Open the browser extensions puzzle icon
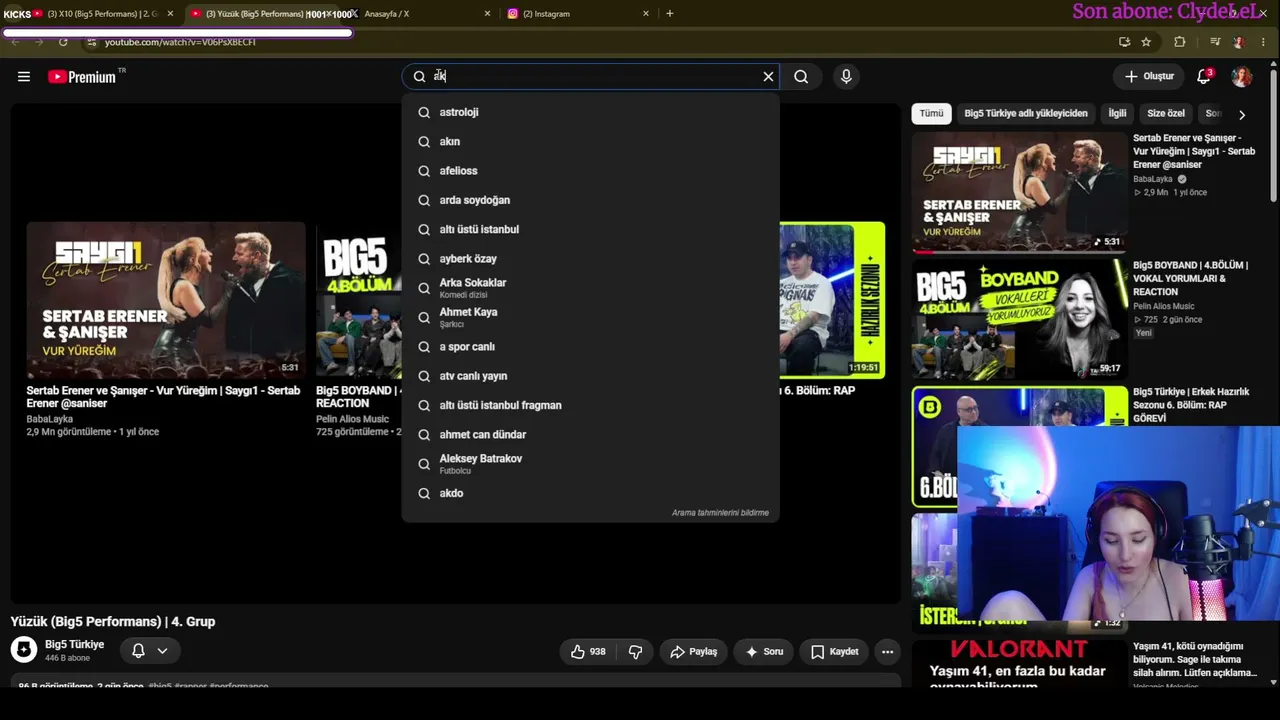Image resolution: width=1280 pixels, height=720 pixels. 1180,42
